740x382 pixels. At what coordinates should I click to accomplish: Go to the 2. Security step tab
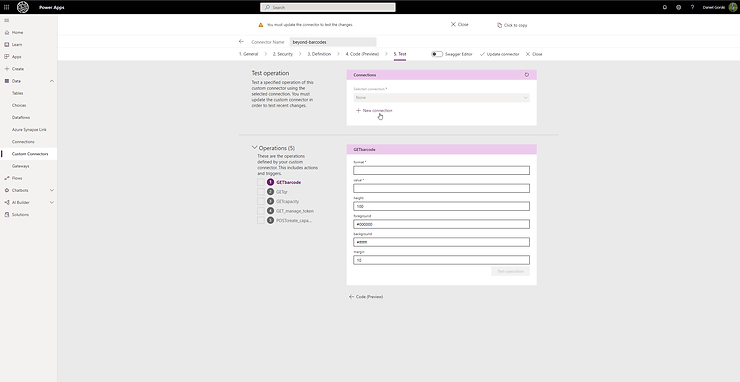tap(283, 54)
